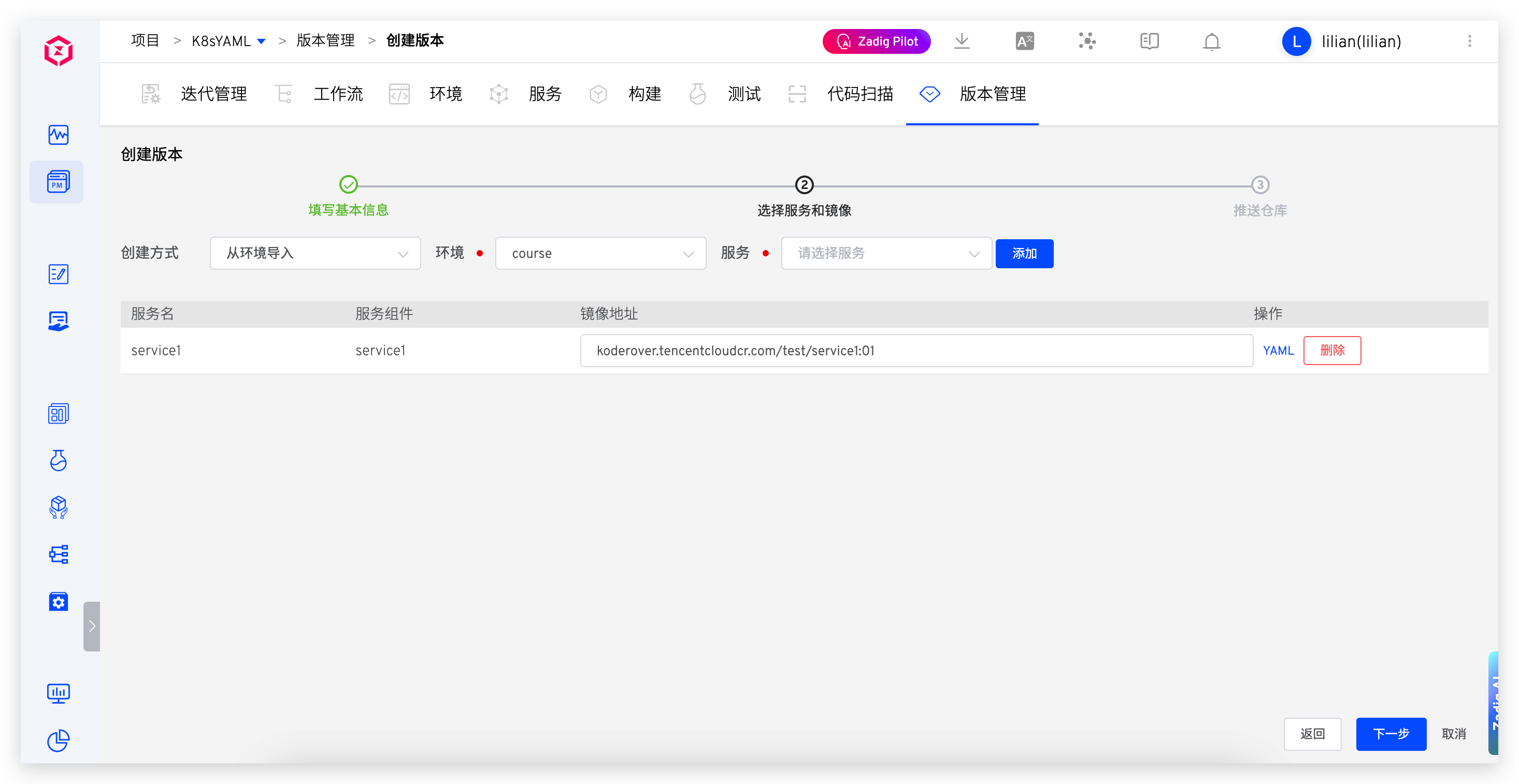Open the 测试 tab
This screenshot has width=1519, height=784.
point(744,94)
